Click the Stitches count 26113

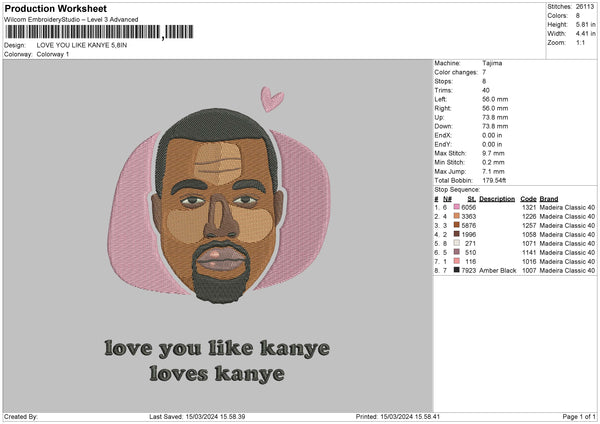[x=585, y=7]
